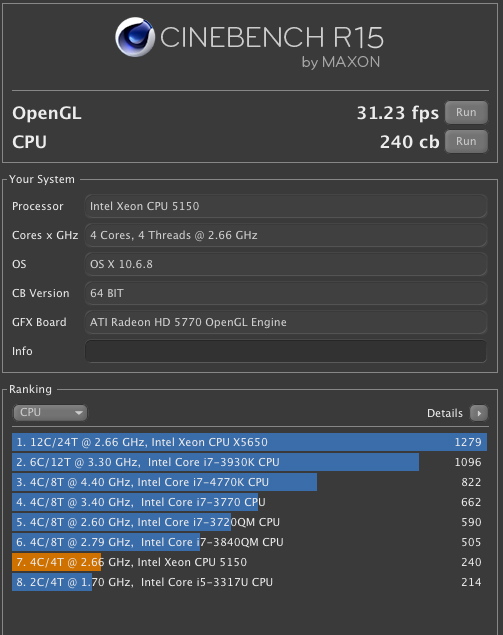
Task: Select the highlighted orange Xeon 5150 ranking entry
Action: 249,562
